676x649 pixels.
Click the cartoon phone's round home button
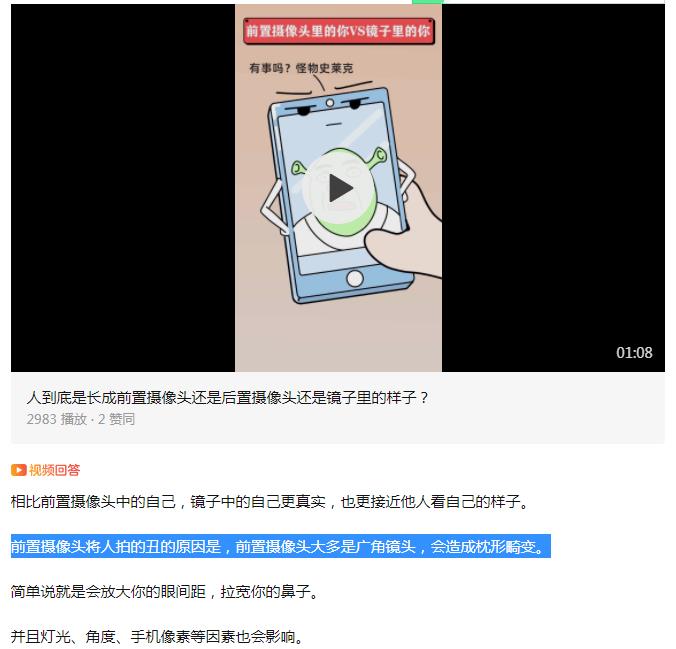(354, 279)
